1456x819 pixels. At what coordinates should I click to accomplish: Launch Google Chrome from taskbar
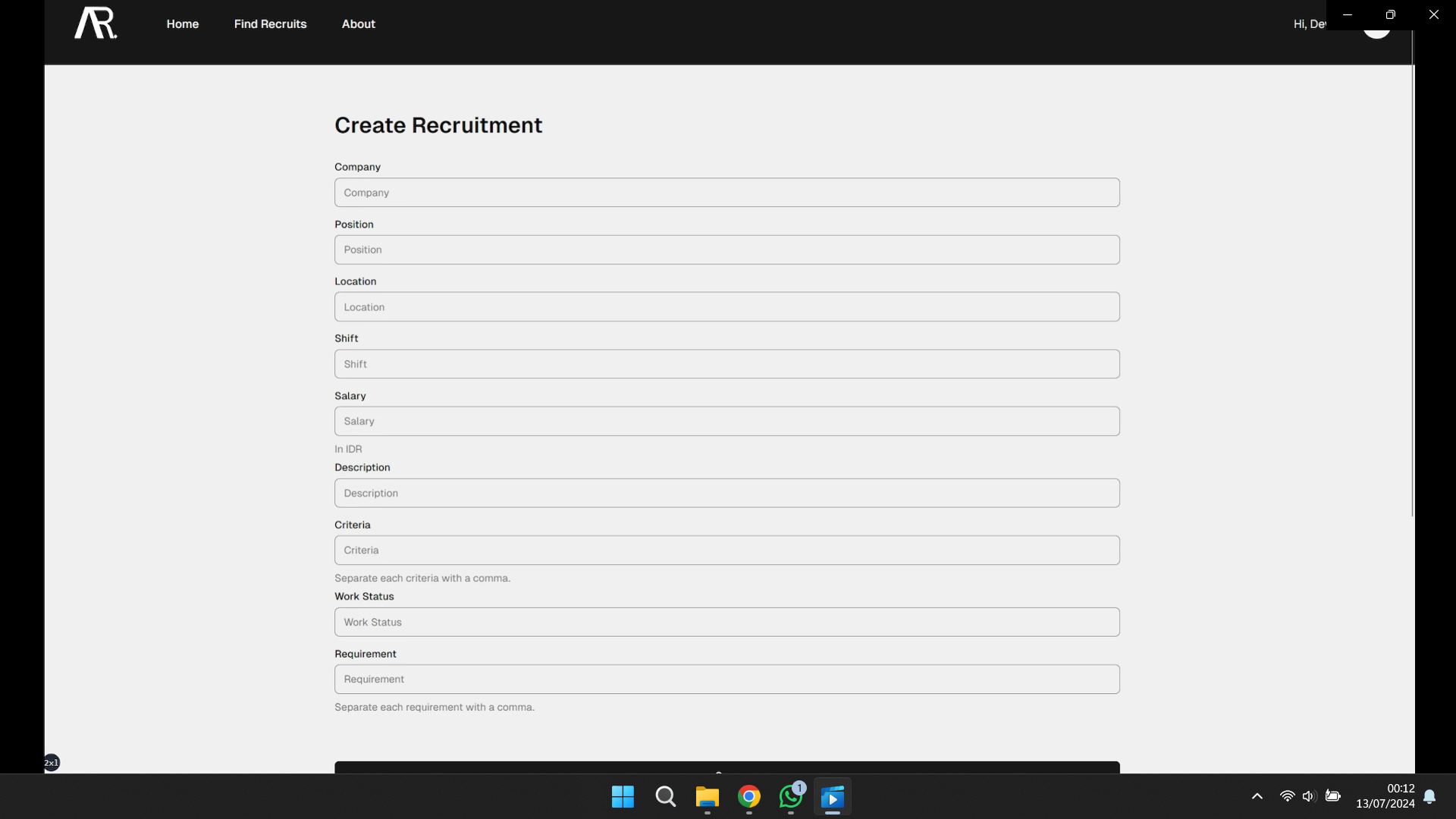pos(749,797)
